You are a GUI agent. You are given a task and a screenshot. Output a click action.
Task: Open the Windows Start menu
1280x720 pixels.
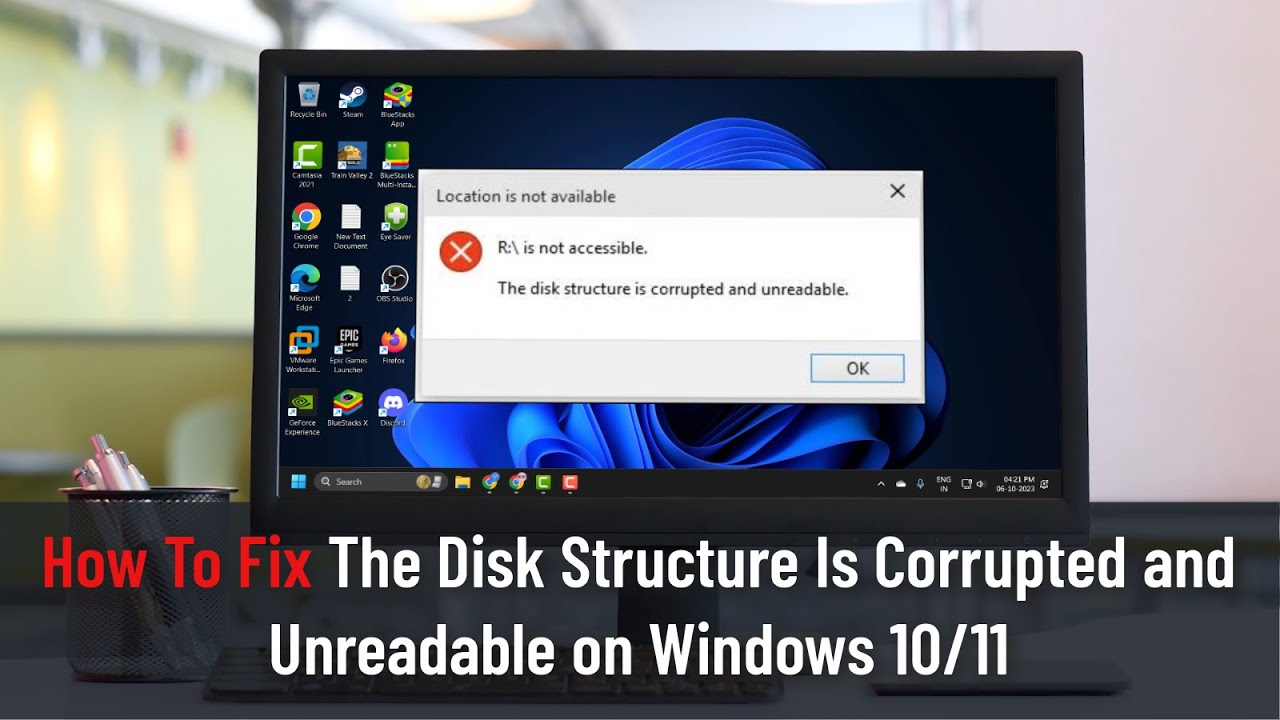(298, 482)
